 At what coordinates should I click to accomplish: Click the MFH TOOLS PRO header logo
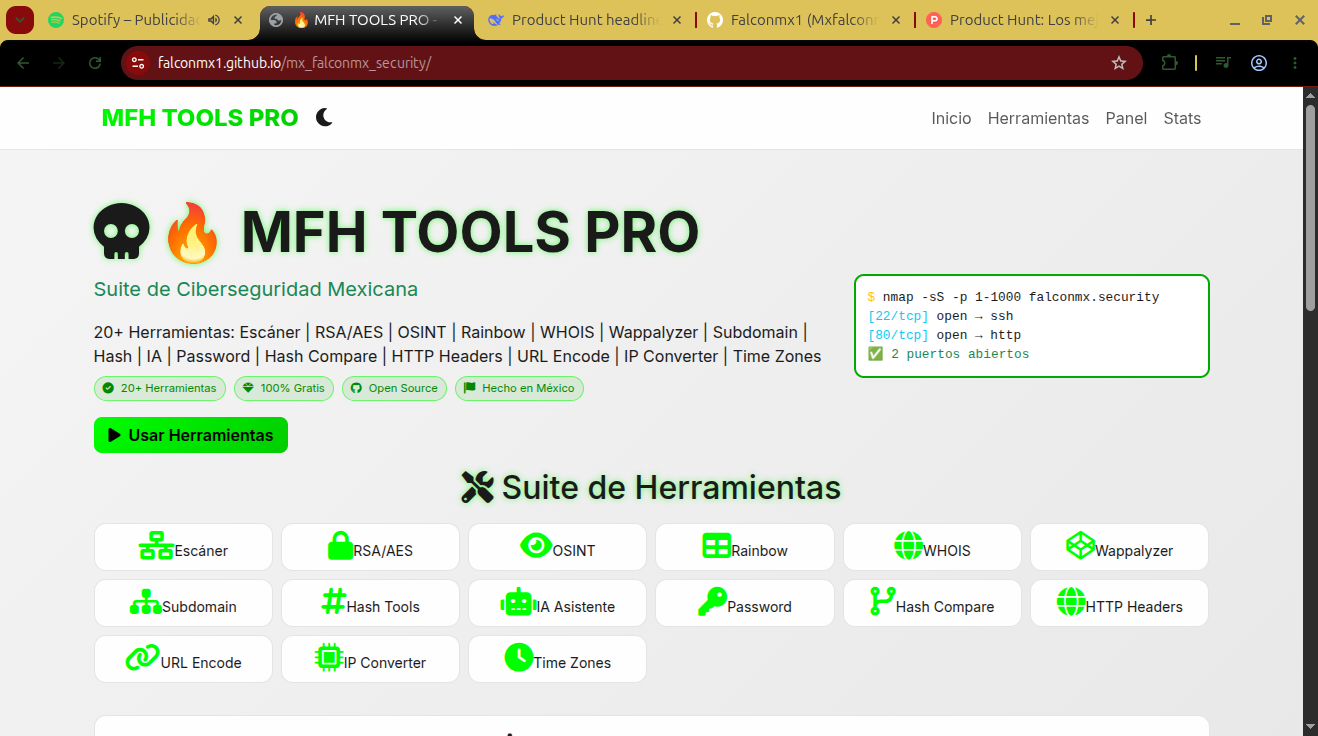click(200, 118)
